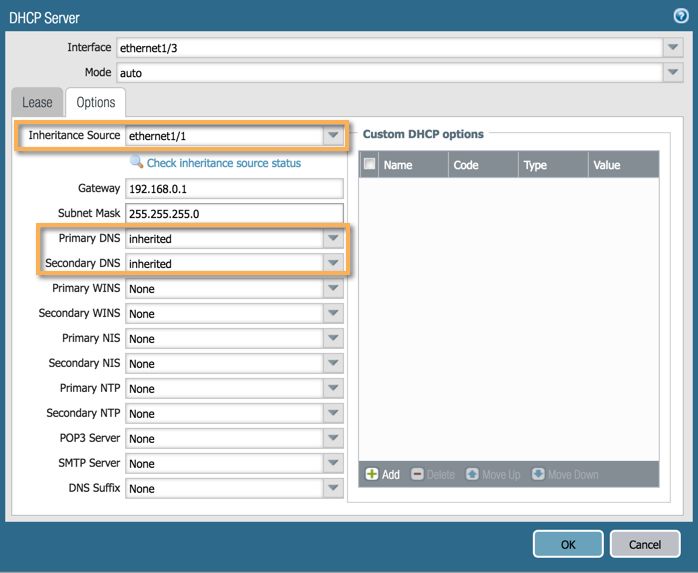The image size is (698, 573).
Task: Click the Move Down arrow icon
Action: click(x=538, y=474)
